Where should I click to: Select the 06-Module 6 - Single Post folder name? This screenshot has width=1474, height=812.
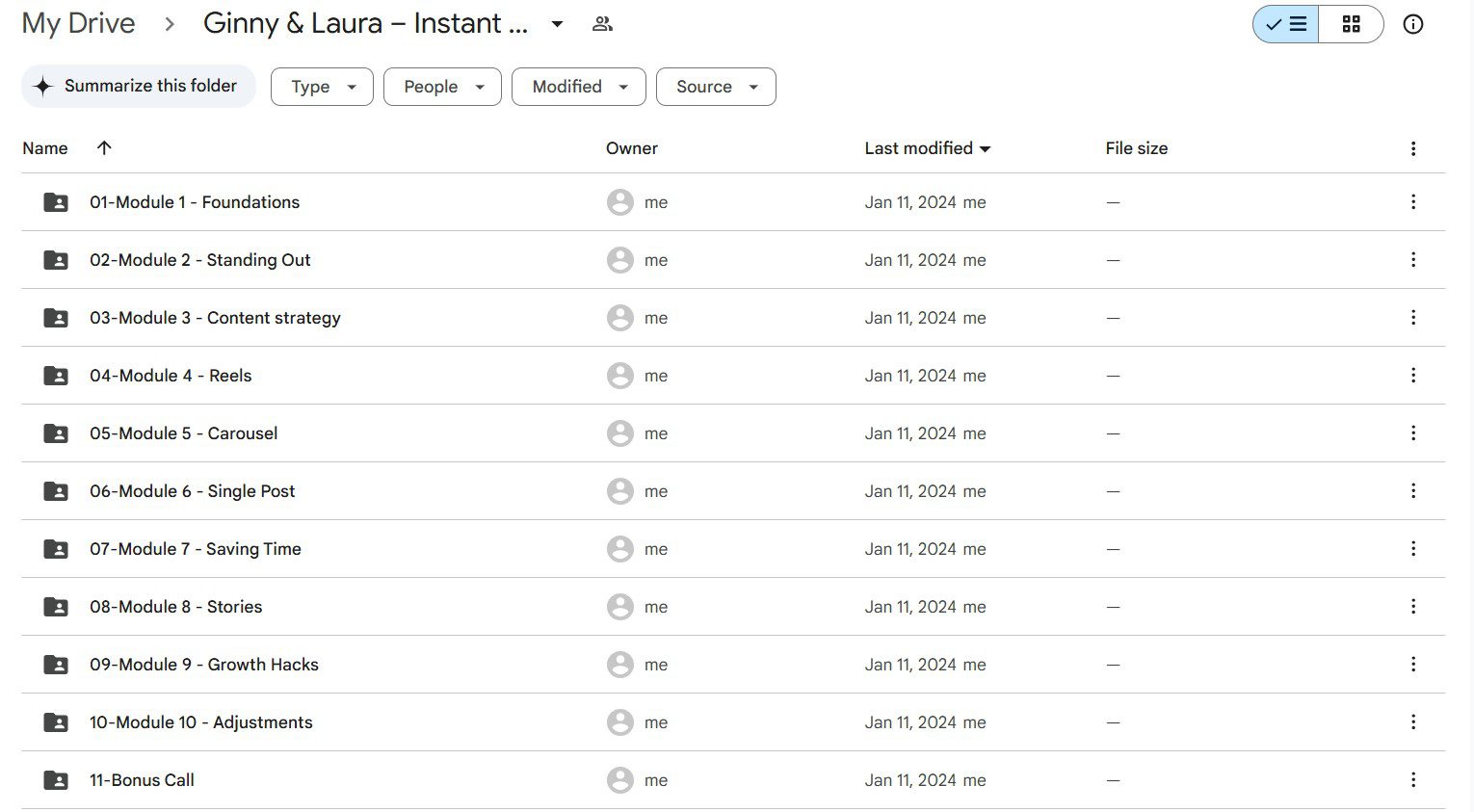click(193, 491)
